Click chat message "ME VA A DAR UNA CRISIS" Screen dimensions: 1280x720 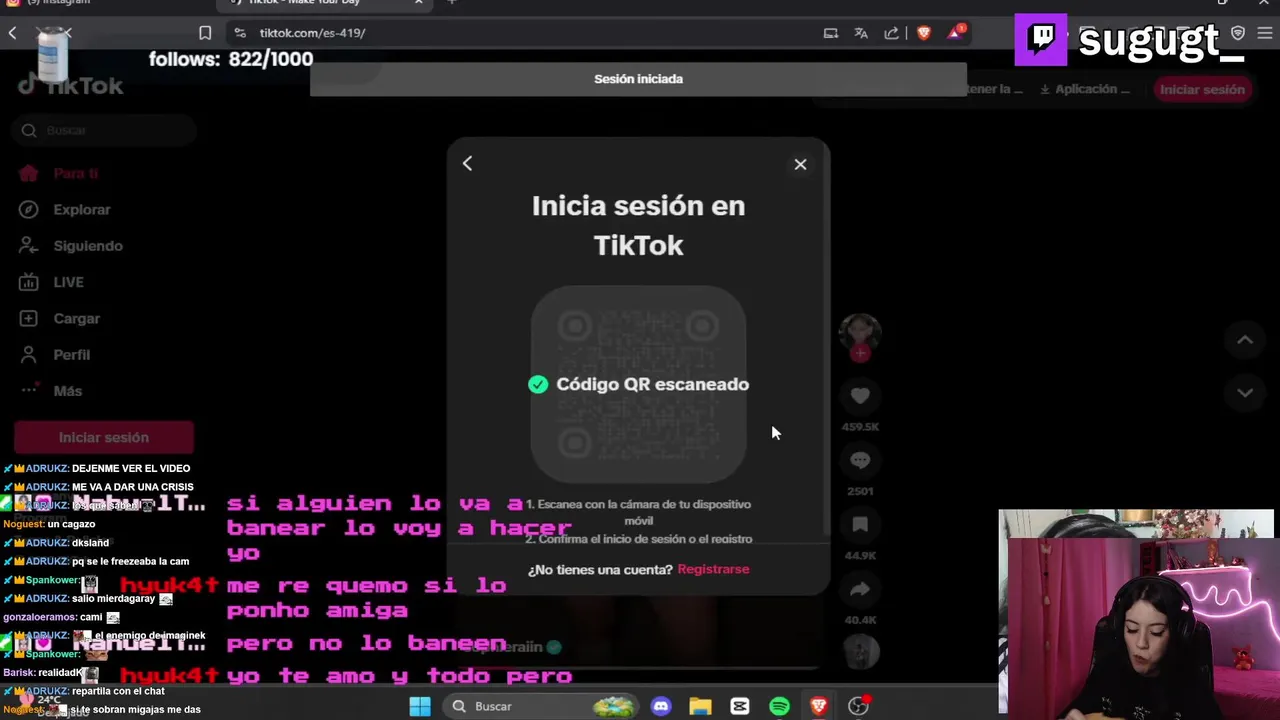[133, 487]
